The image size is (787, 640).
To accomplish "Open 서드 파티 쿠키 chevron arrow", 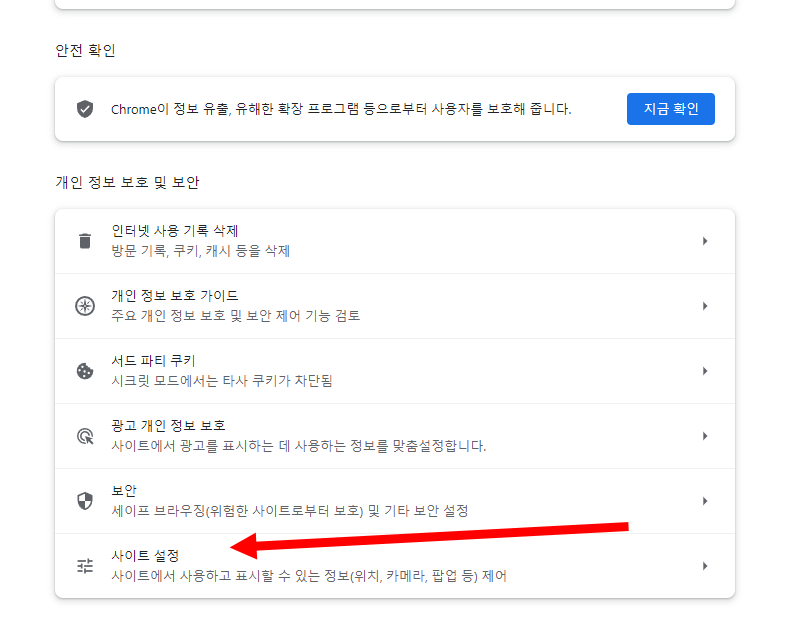I will pos(705,371).
